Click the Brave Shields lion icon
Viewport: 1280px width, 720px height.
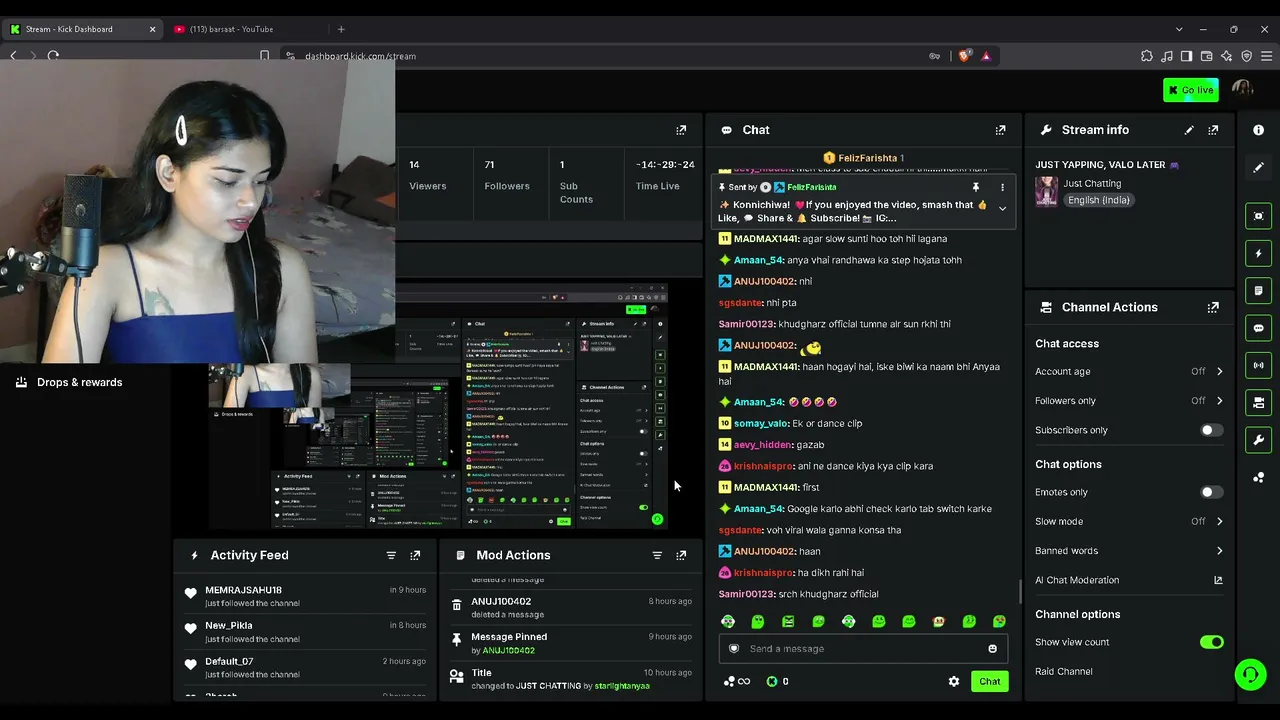click(x=964, y=56)
